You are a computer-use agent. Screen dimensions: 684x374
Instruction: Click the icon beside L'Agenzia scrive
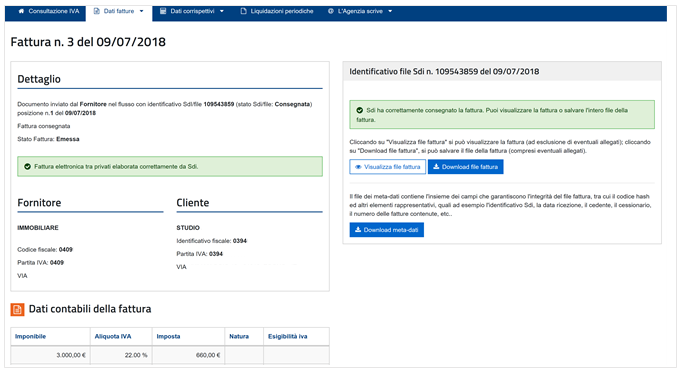click(331, 11)
